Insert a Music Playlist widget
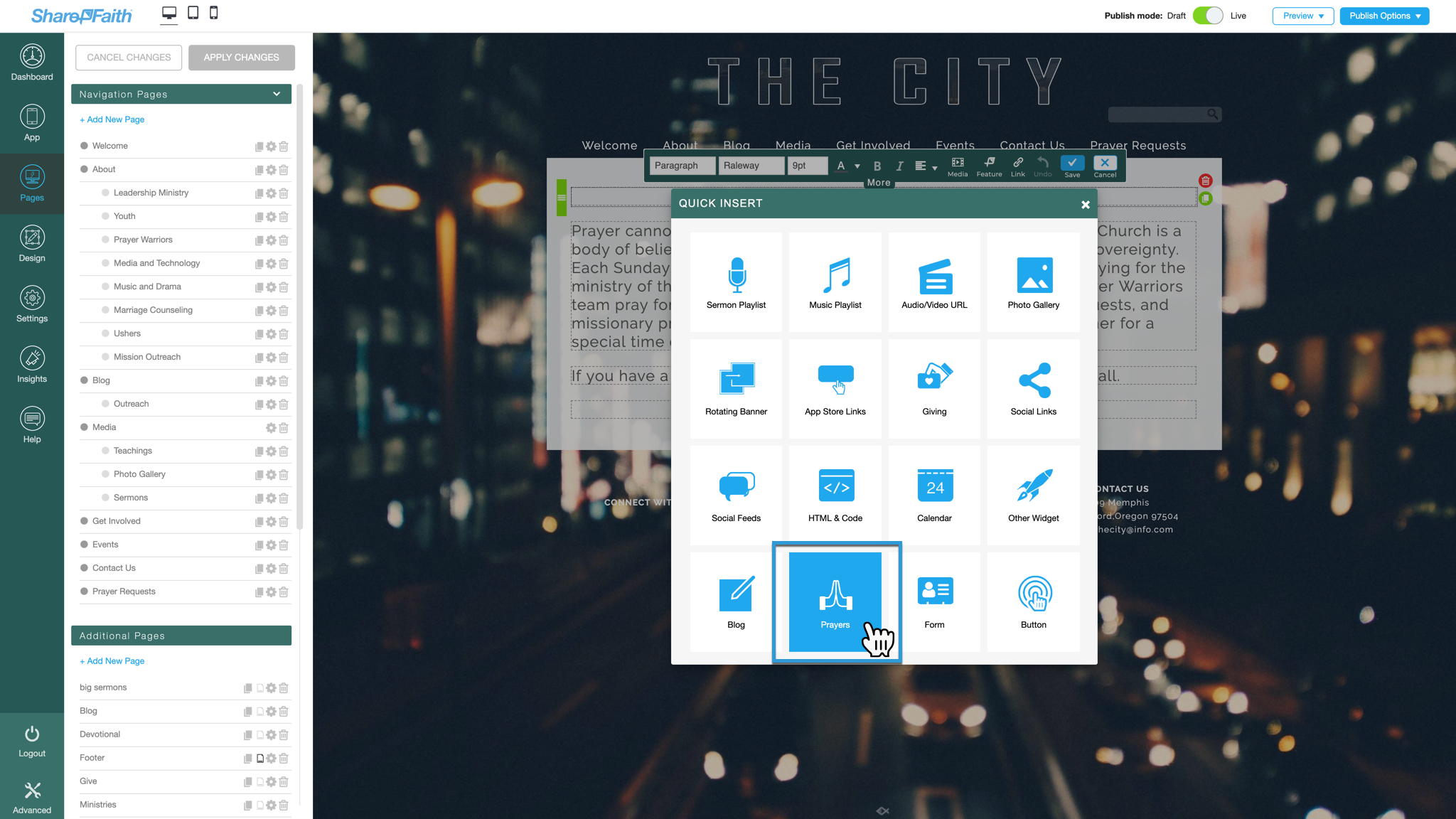The width and height of the screenshot is (1456, 819). point(835,282)
